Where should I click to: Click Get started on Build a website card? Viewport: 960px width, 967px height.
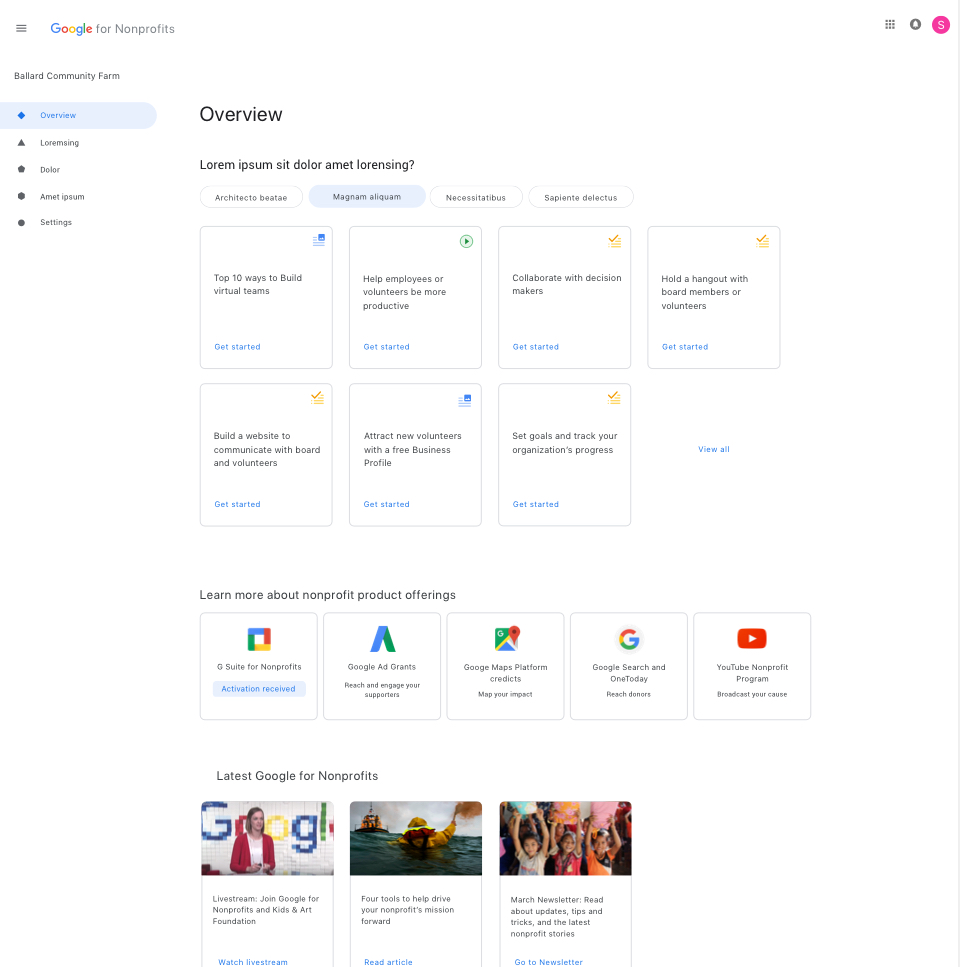point(237,504)
